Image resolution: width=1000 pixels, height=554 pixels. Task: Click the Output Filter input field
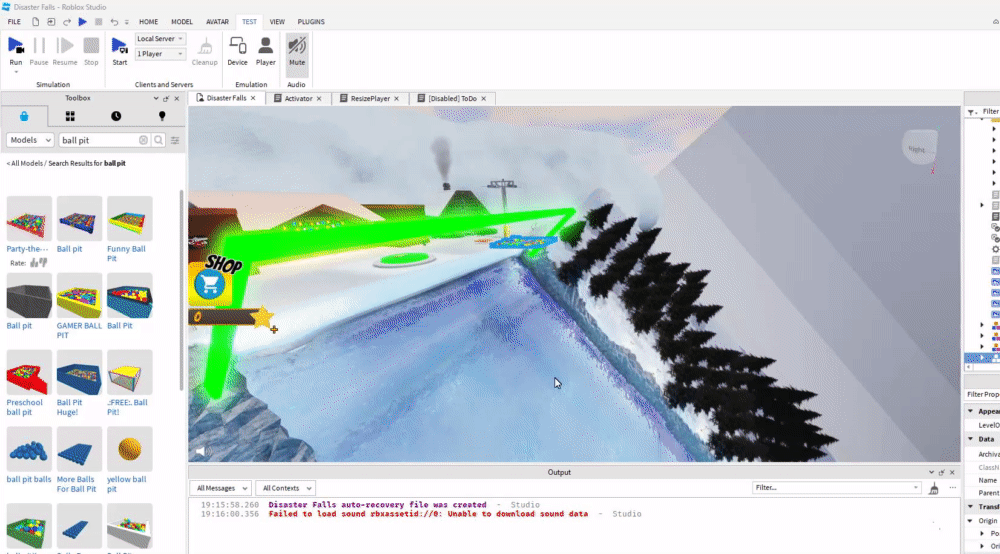click(x=836, y=488)
